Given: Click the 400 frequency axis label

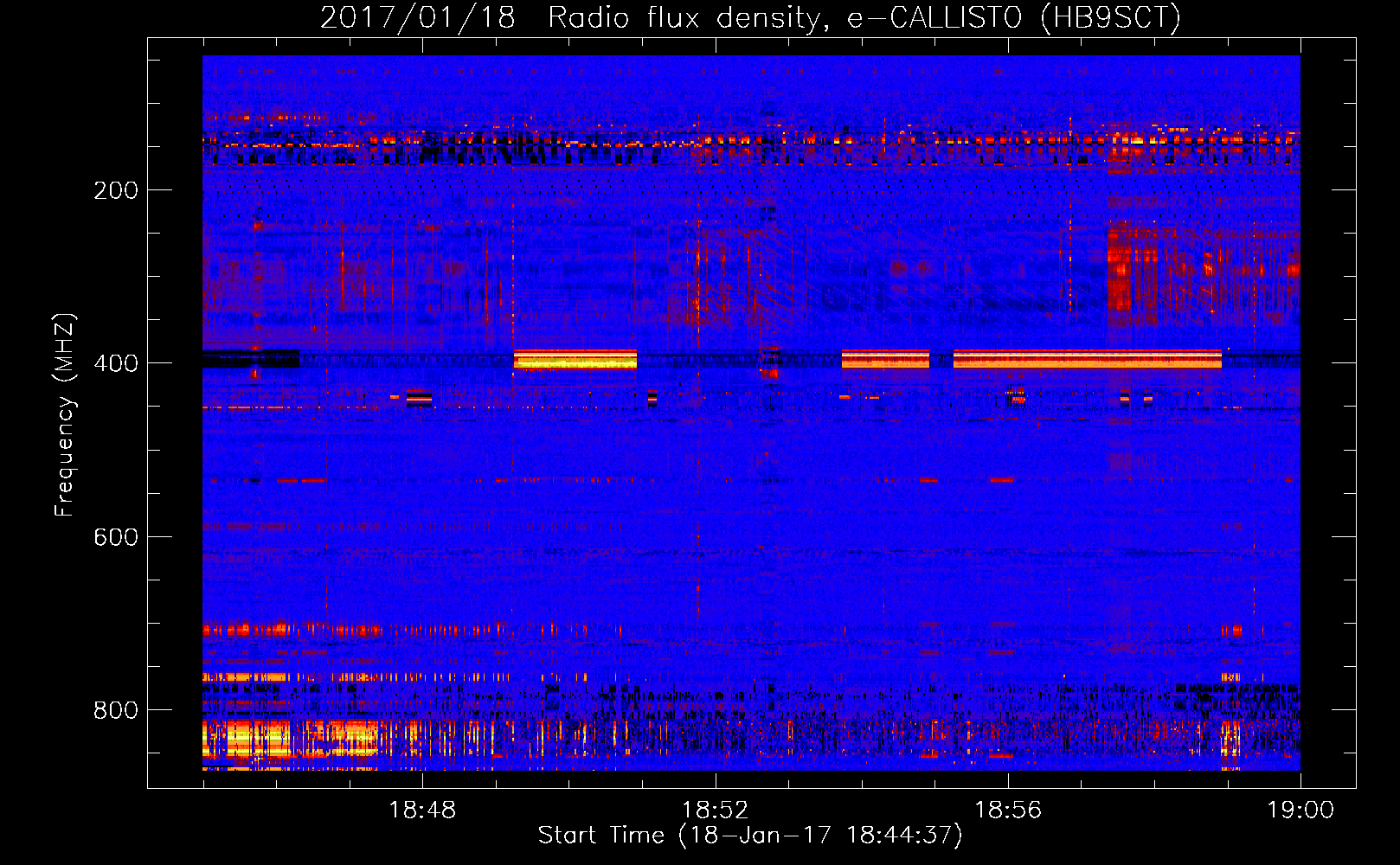Looking at the screenshot, I should click(x=116, y=363).
